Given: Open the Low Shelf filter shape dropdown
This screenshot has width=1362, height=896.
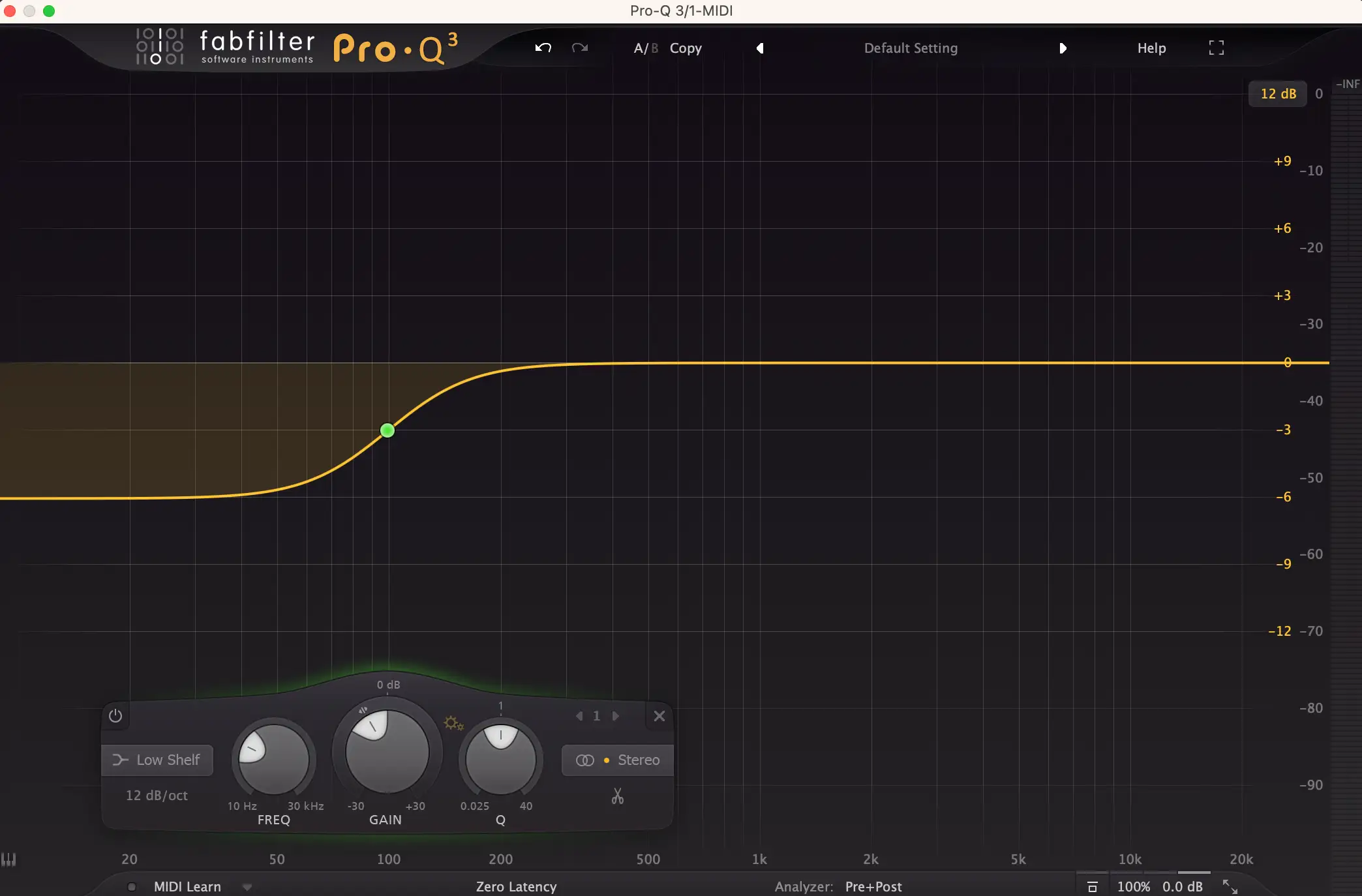Looking at the screenshot, I should click(157, 760).
